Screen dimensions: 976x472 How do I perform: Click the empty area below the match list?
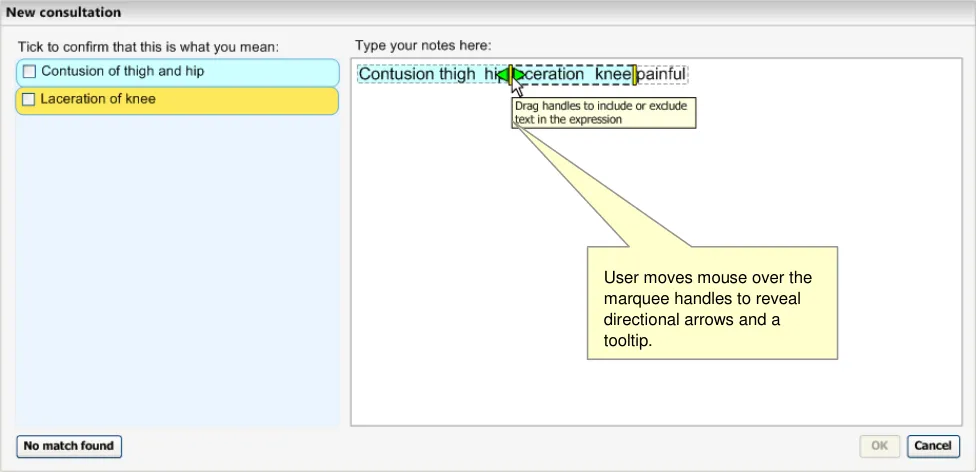click(x=177, y=280)
